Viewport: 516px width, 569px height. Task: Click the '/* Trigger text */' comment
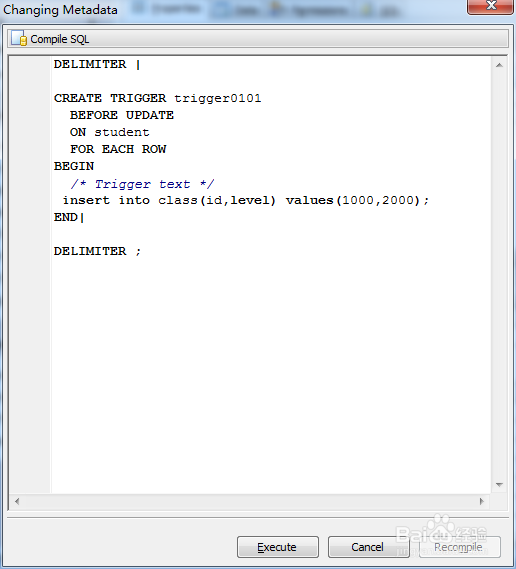[142, 184]
